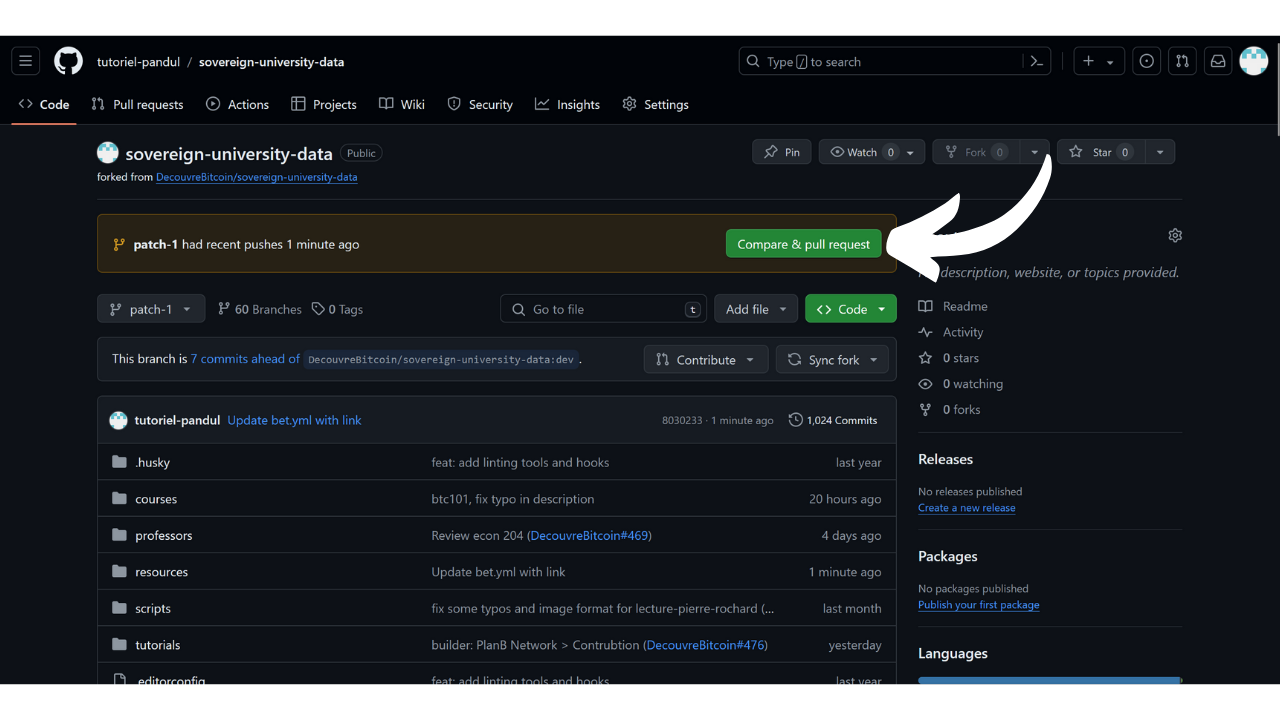Open the About settings gear icon
Viewport: 1280px width, 720px height.
1175,235
